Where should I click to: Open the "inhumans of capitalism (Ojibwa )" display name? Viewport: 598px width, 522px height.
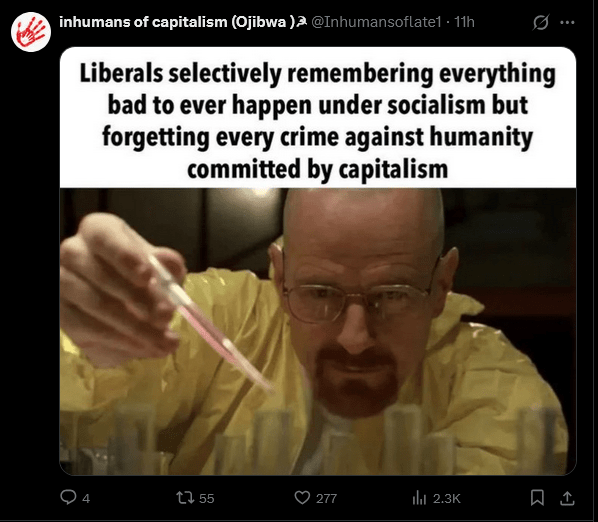177,22
